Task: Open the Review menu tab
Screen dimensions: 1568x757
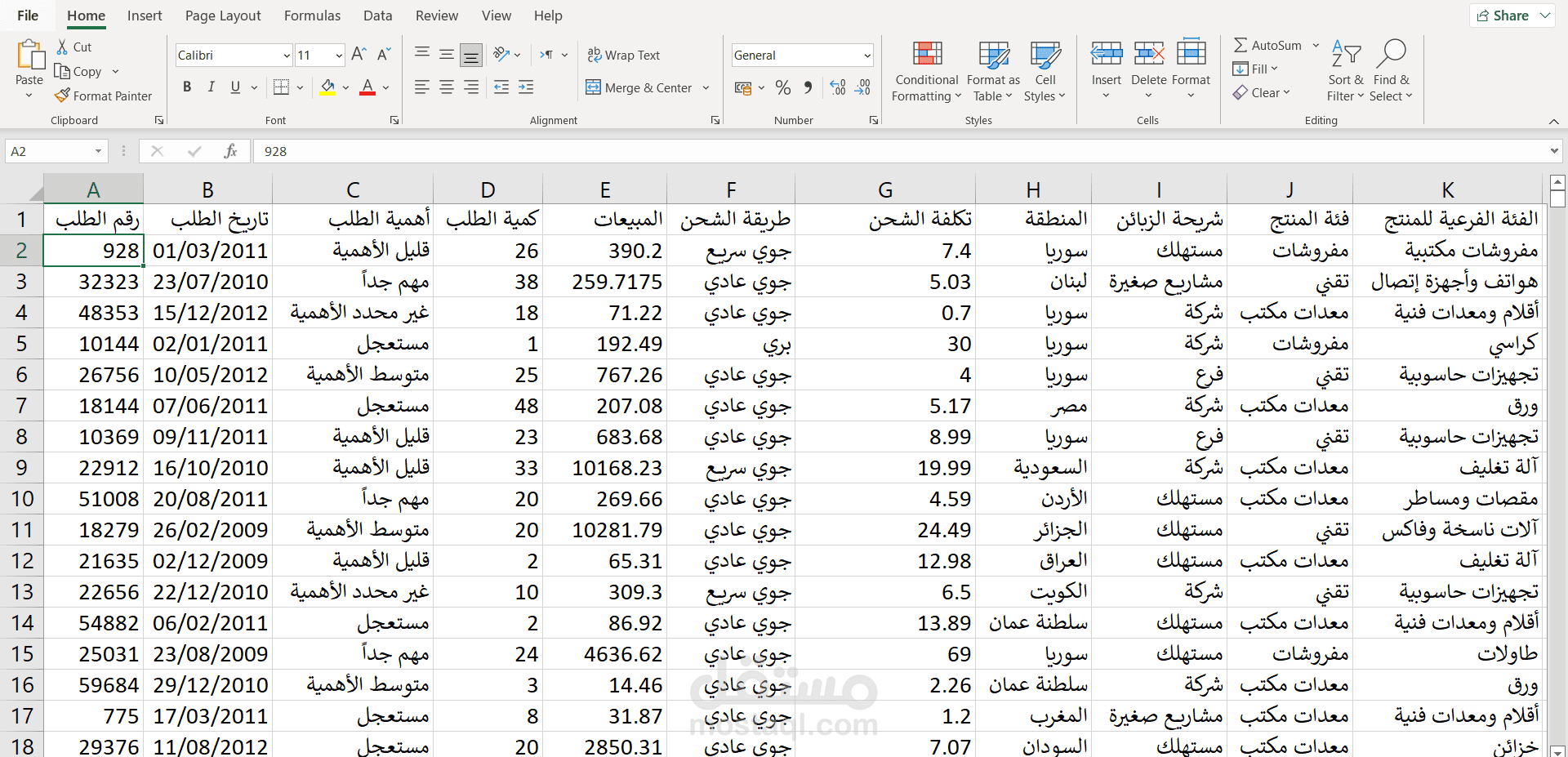Action: pyautogui.click(x=436, y=16)
